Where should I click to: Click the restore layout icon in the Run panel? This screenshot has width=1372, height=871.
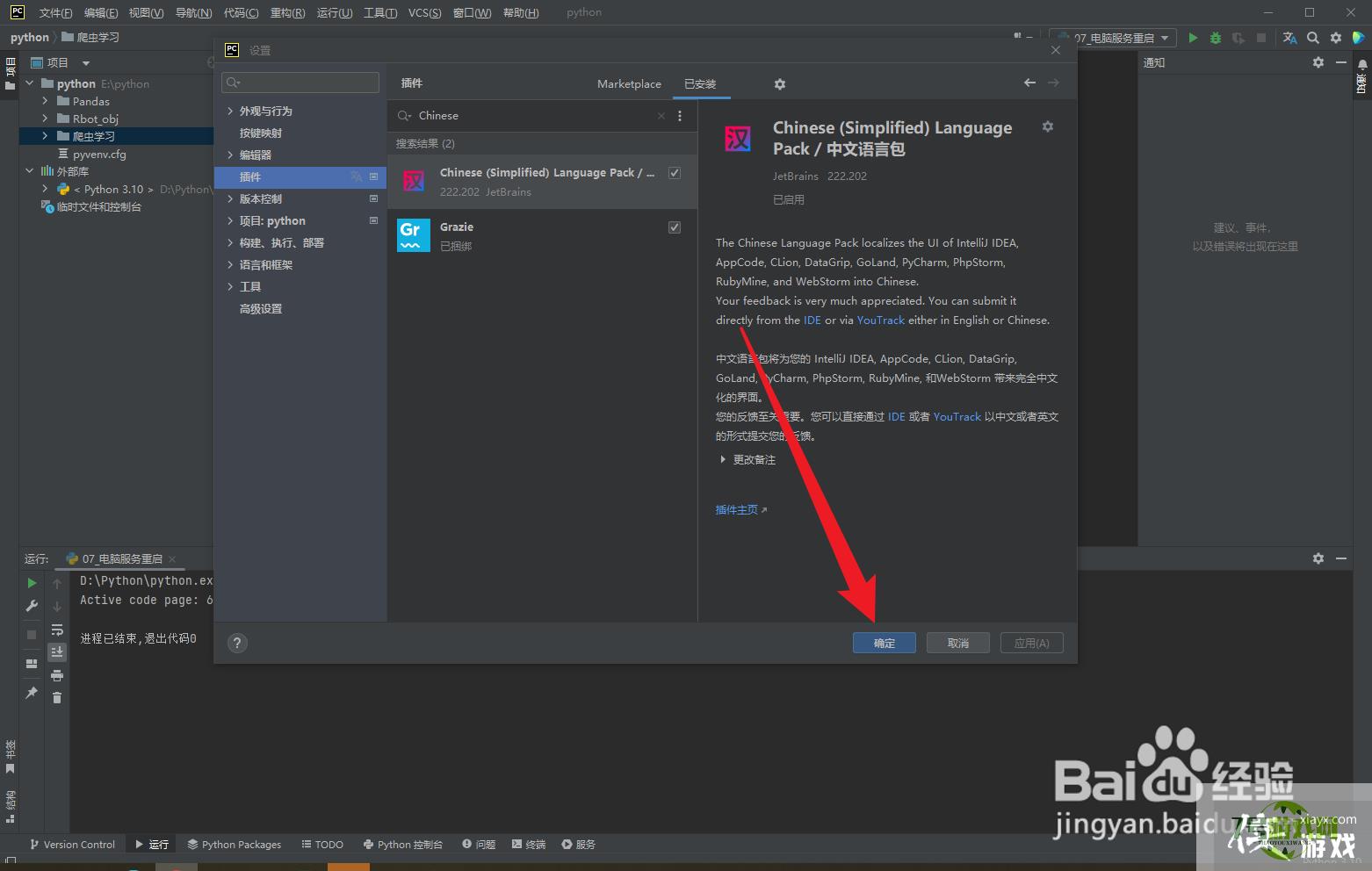[32, 664]
